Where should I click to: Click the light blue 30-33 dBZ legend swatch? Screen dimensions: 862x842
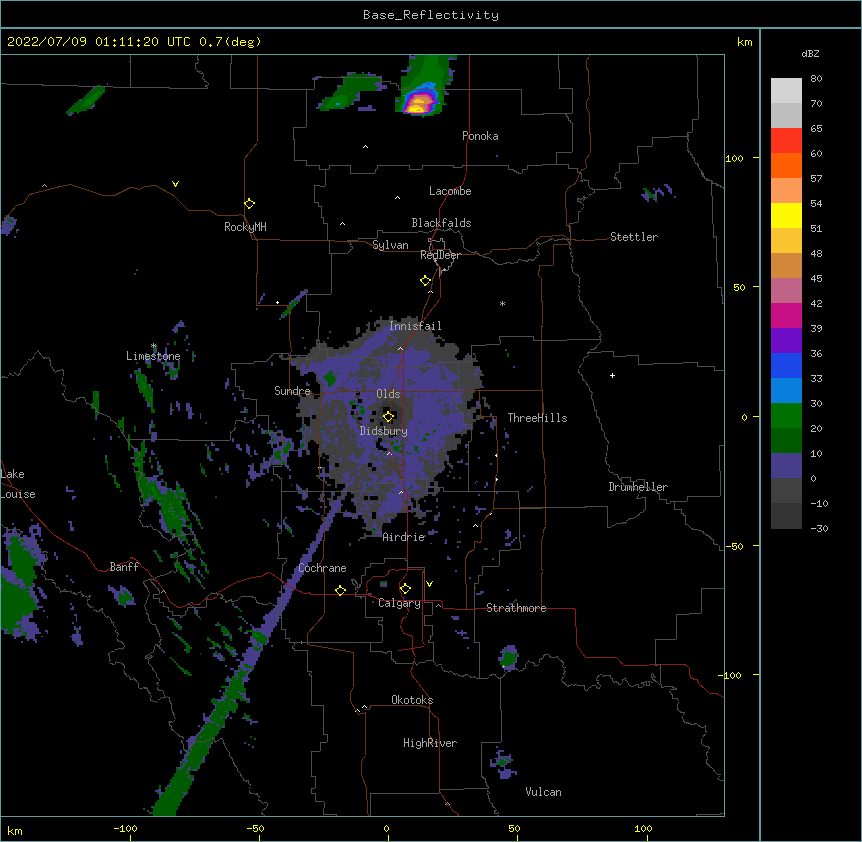(x=786, y=390)
